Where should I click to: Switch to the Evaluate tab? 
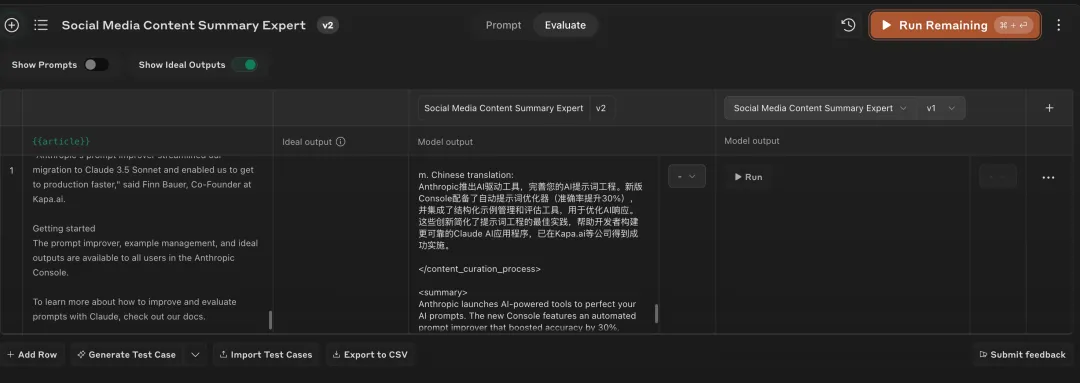click(x=565, y=25)
